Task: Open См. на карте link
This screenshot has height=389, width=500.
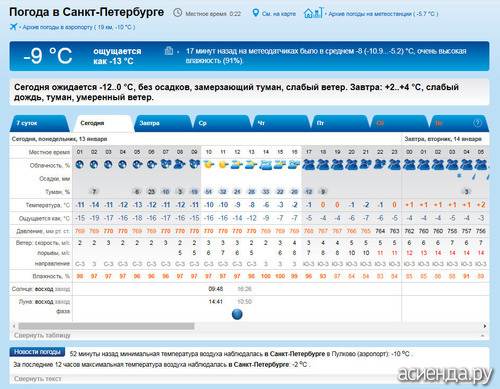Action: (279, 14)
